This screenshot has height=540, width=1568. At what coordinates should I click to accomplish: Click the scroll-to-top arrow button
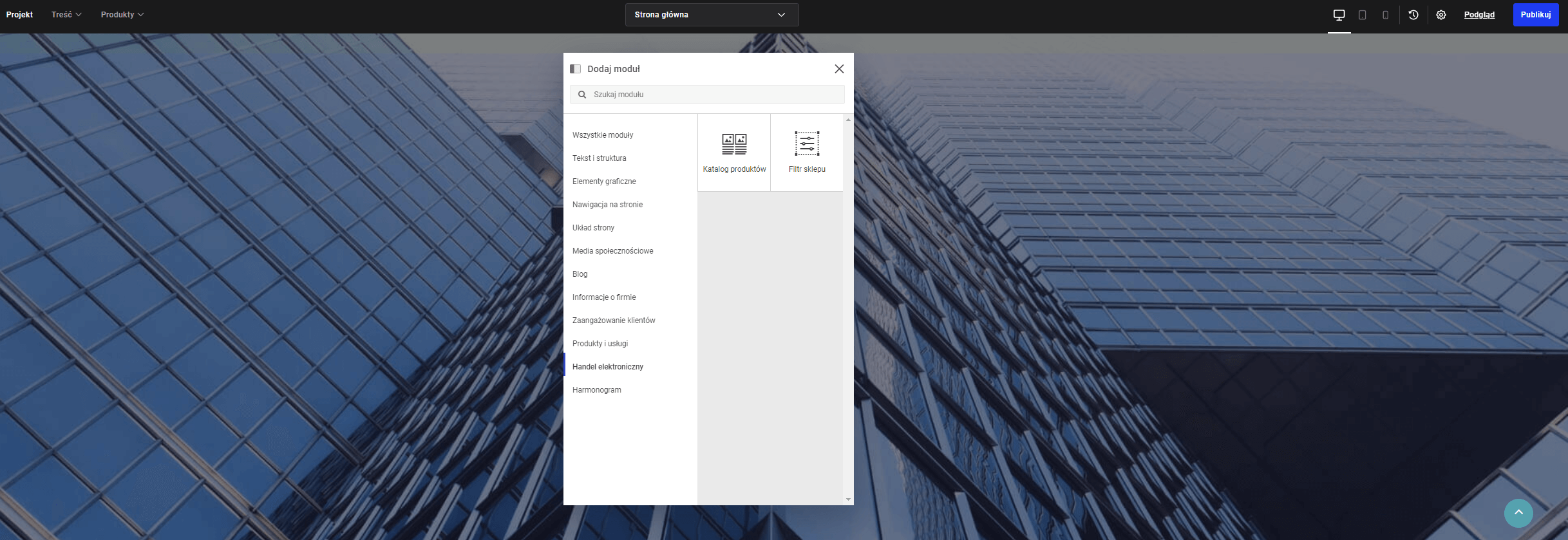point(1518,513)
